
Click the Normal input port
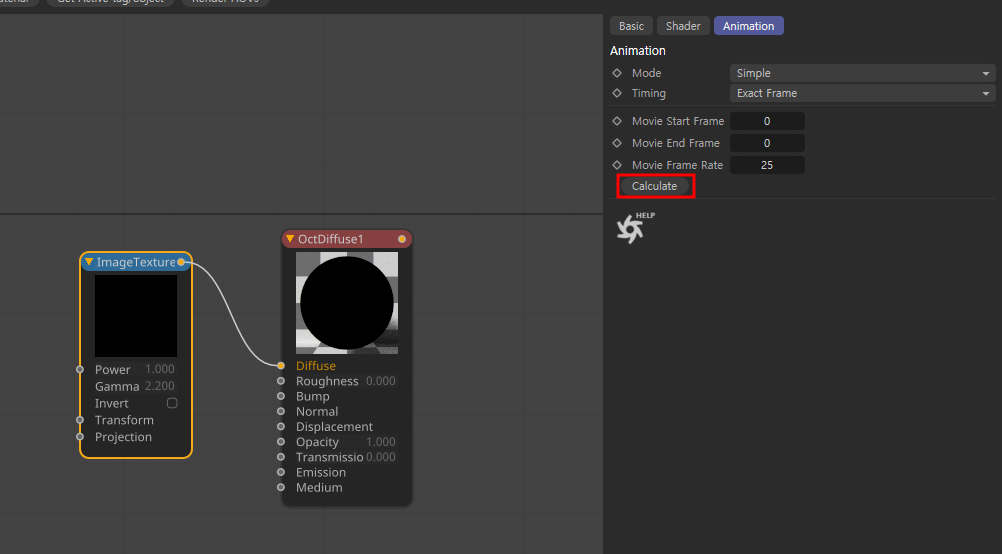(281, 412)
